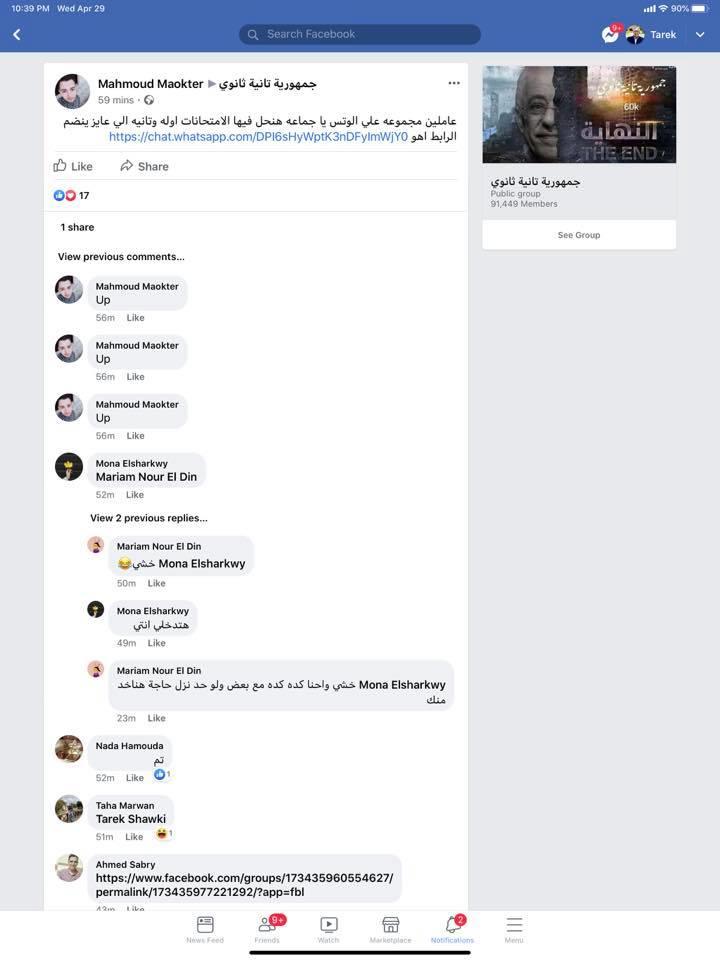Open Watch video tab icon
The width and height of the screenshot is (720, 960).
[x=329, y=928]
